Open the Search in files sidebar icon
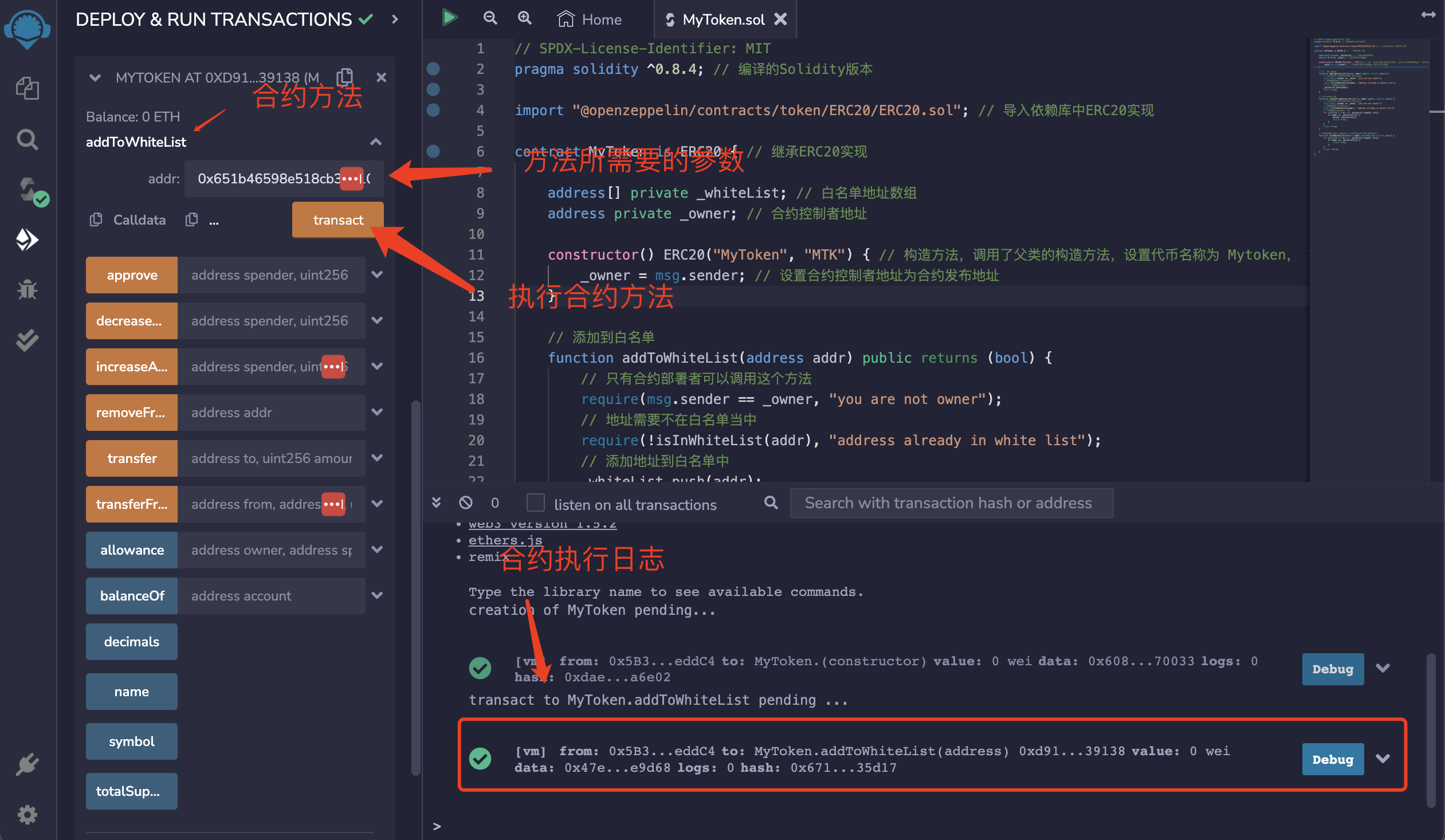Viewport: 1445px width, 840px height. point(27,139)
